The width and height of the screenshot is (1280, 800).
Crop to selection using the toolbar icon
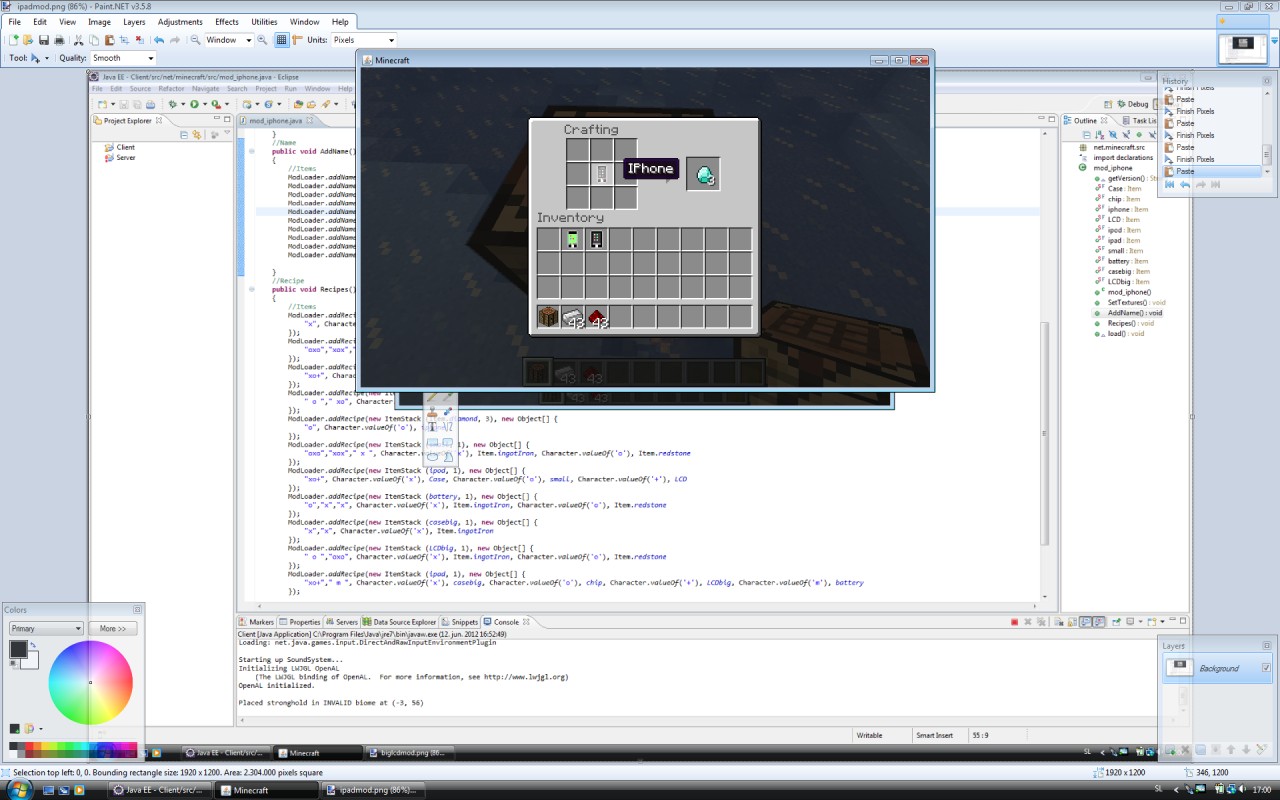point(125,40)
